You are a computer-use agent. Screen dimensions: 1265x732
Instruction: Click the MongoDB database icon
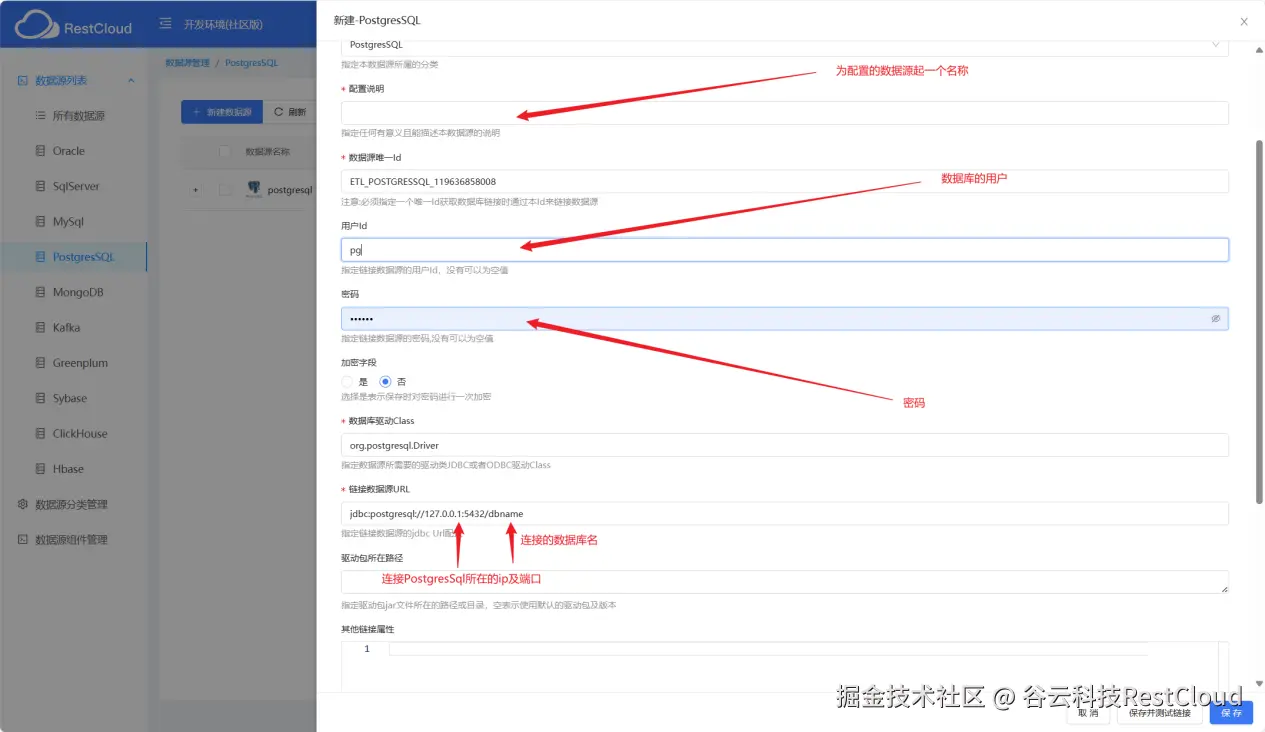pyautogui.click(x=40, y=292)
